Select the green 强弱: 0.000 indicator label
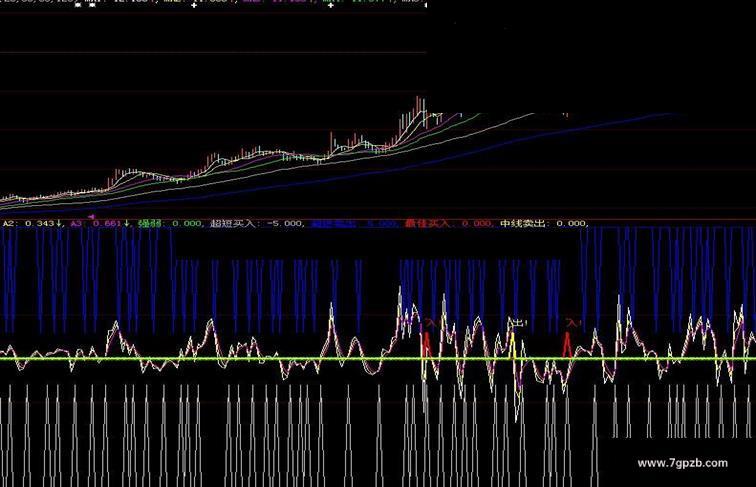This screenshot has width=756, height=487. 171,223
